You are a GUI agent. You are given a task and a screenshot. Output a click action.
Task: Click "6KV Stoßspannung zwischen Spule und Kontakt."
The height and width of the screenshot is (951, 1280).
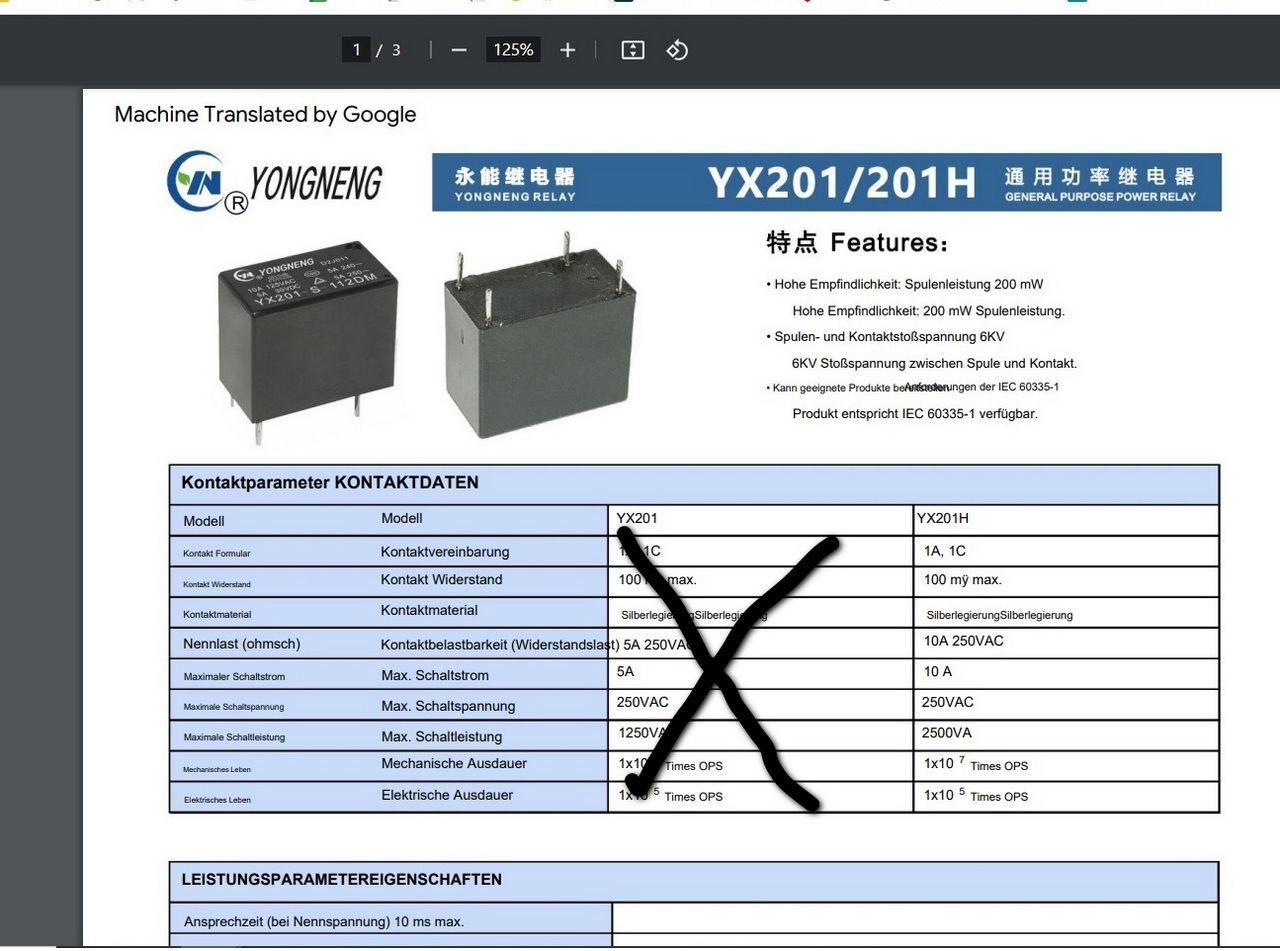pyautogui.click(x=934, y=364)
